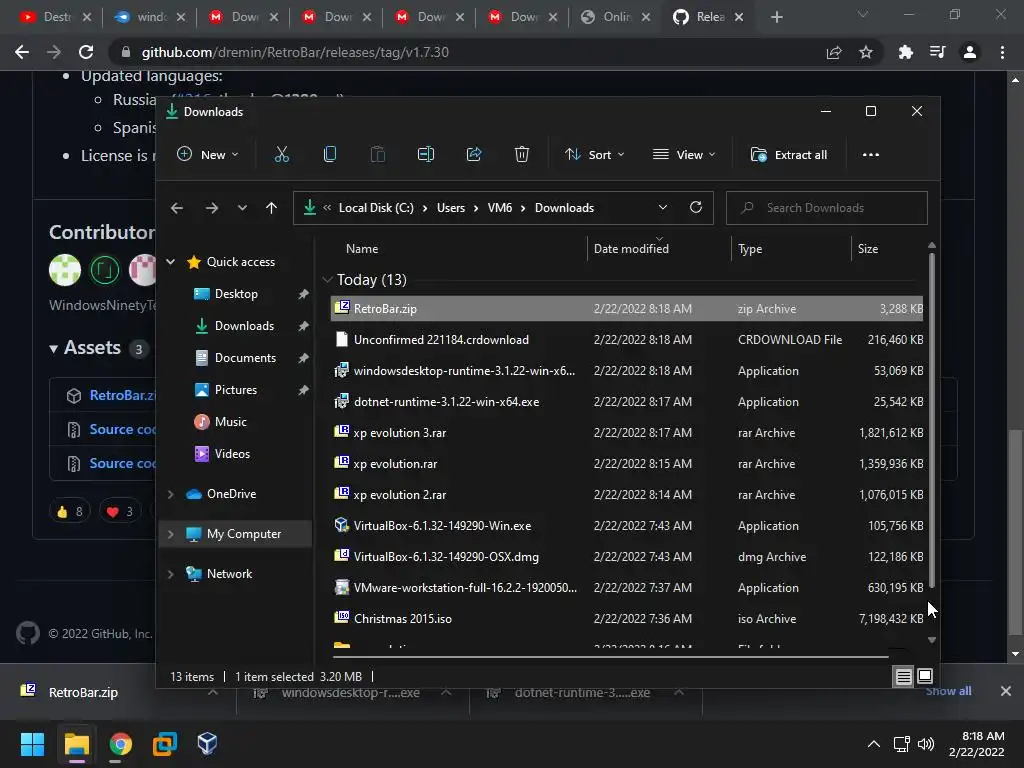Image resolution: width=1024 pixels, height=768 pixels.
Task: Switch to the Destr YouTube tab
Action: tap(56, 17)
